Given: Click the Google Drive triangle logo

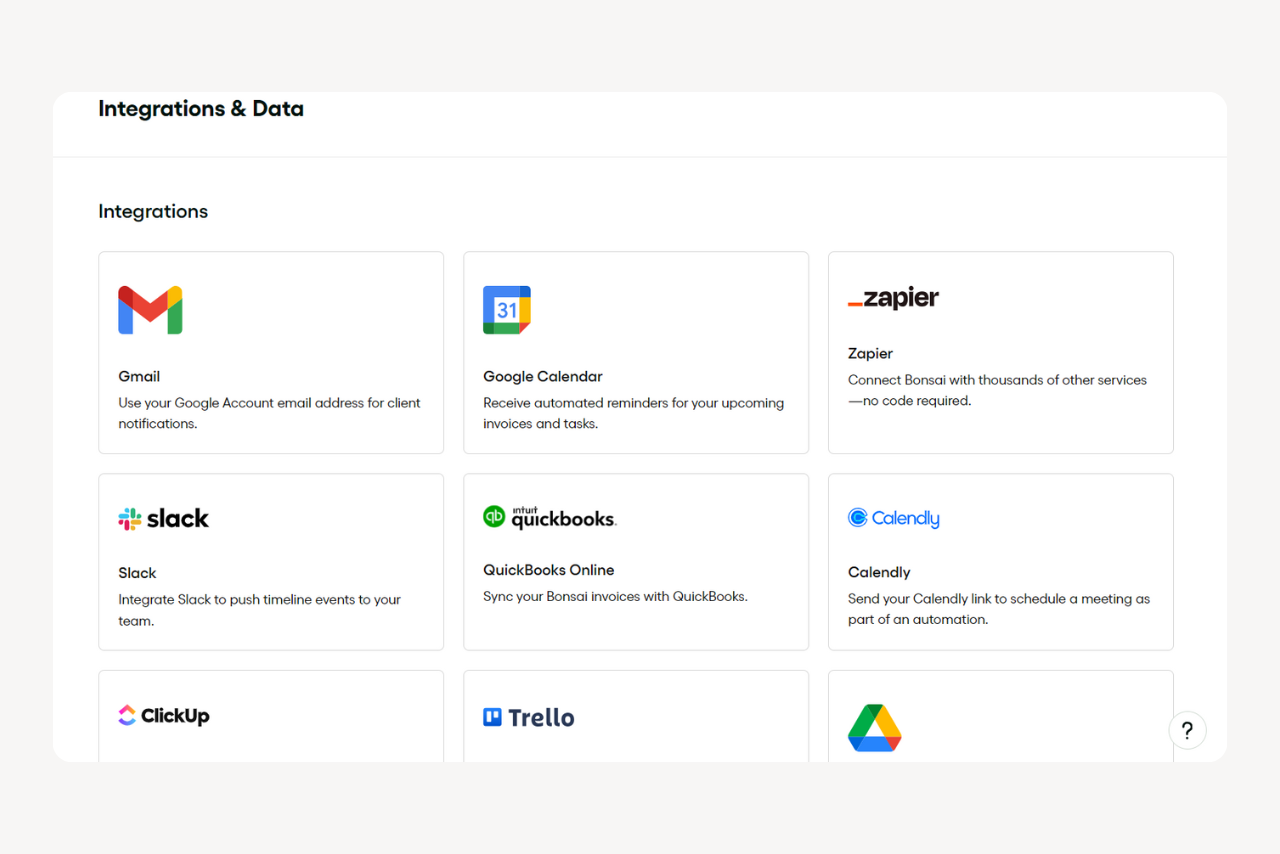Looking at the screenshot, I should point(875,728).
